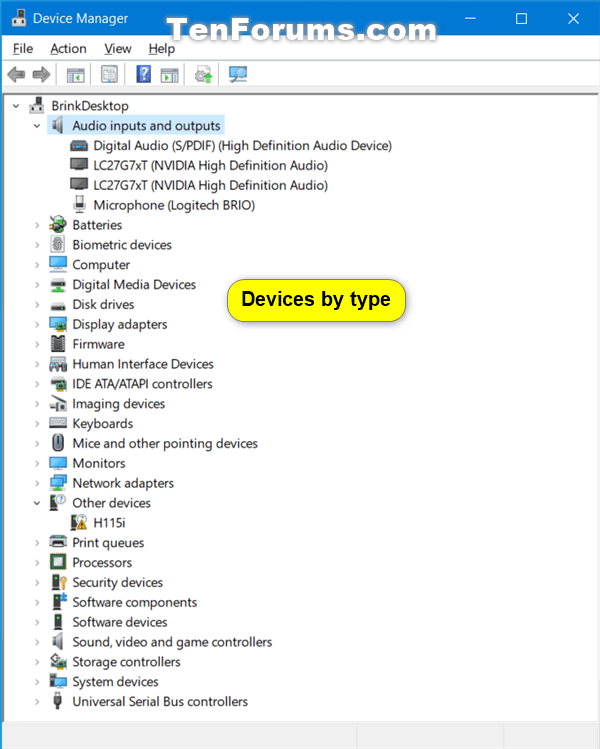Select the Biometric devices label
Screen dimensions: 600x749
tap(122, 245)
